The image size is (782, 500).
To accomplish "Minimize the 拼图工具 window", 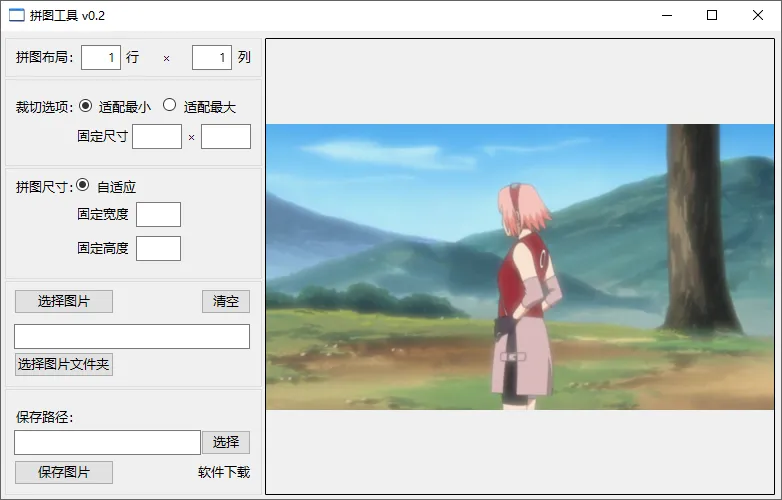I will click(x=667, y=15).
